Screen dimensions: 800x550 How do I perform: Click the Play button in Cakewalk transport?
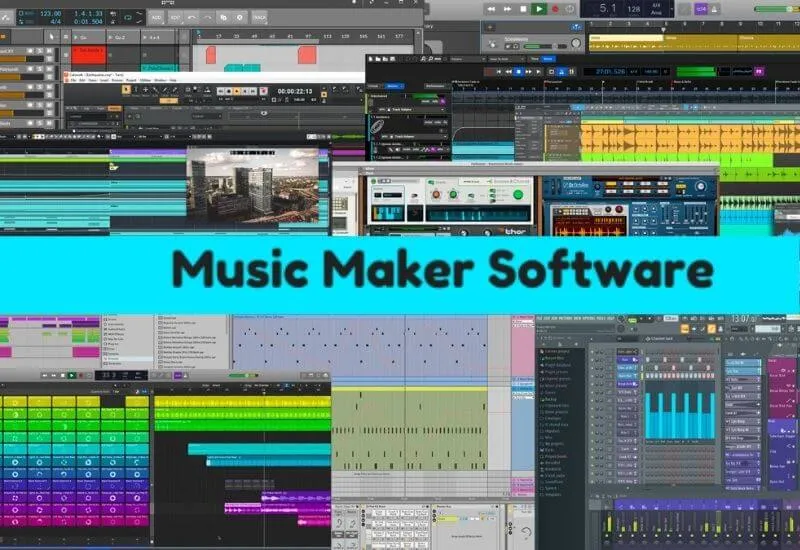point(237,91)
